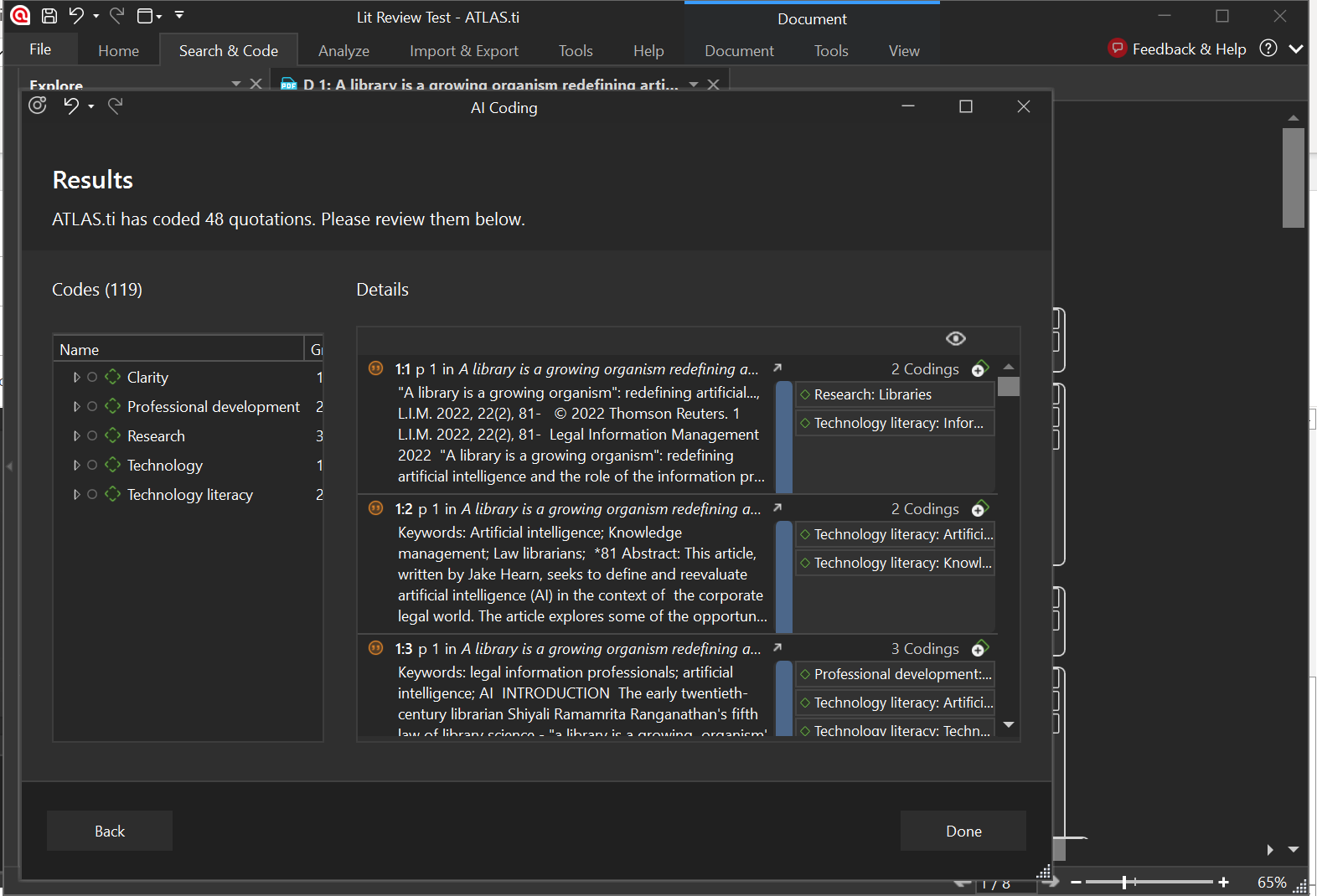Expand the Technology code group

[x=76, y=466]
